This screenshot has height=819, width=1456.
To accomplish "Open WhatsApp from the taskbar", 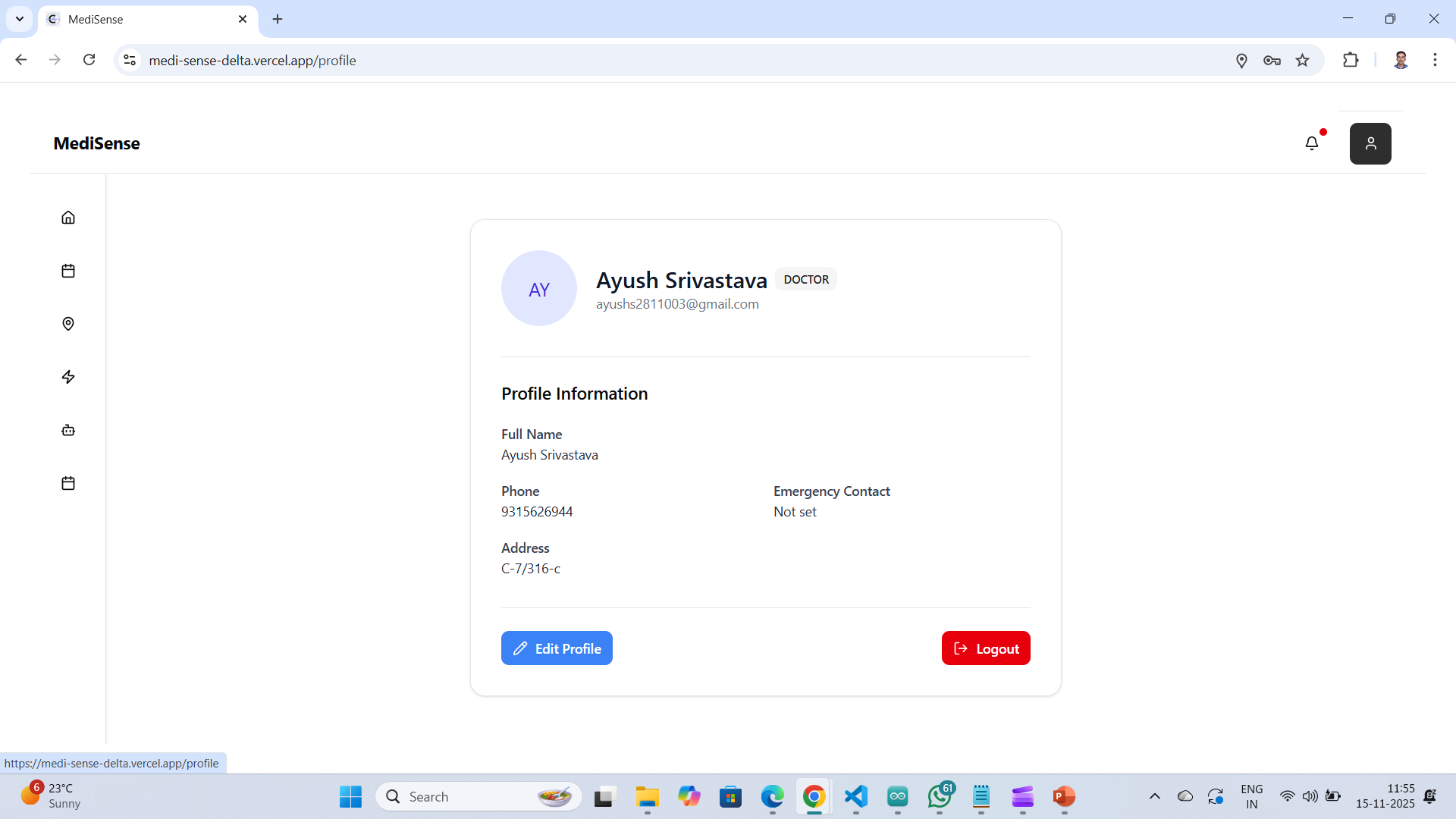I will (939, 796).
